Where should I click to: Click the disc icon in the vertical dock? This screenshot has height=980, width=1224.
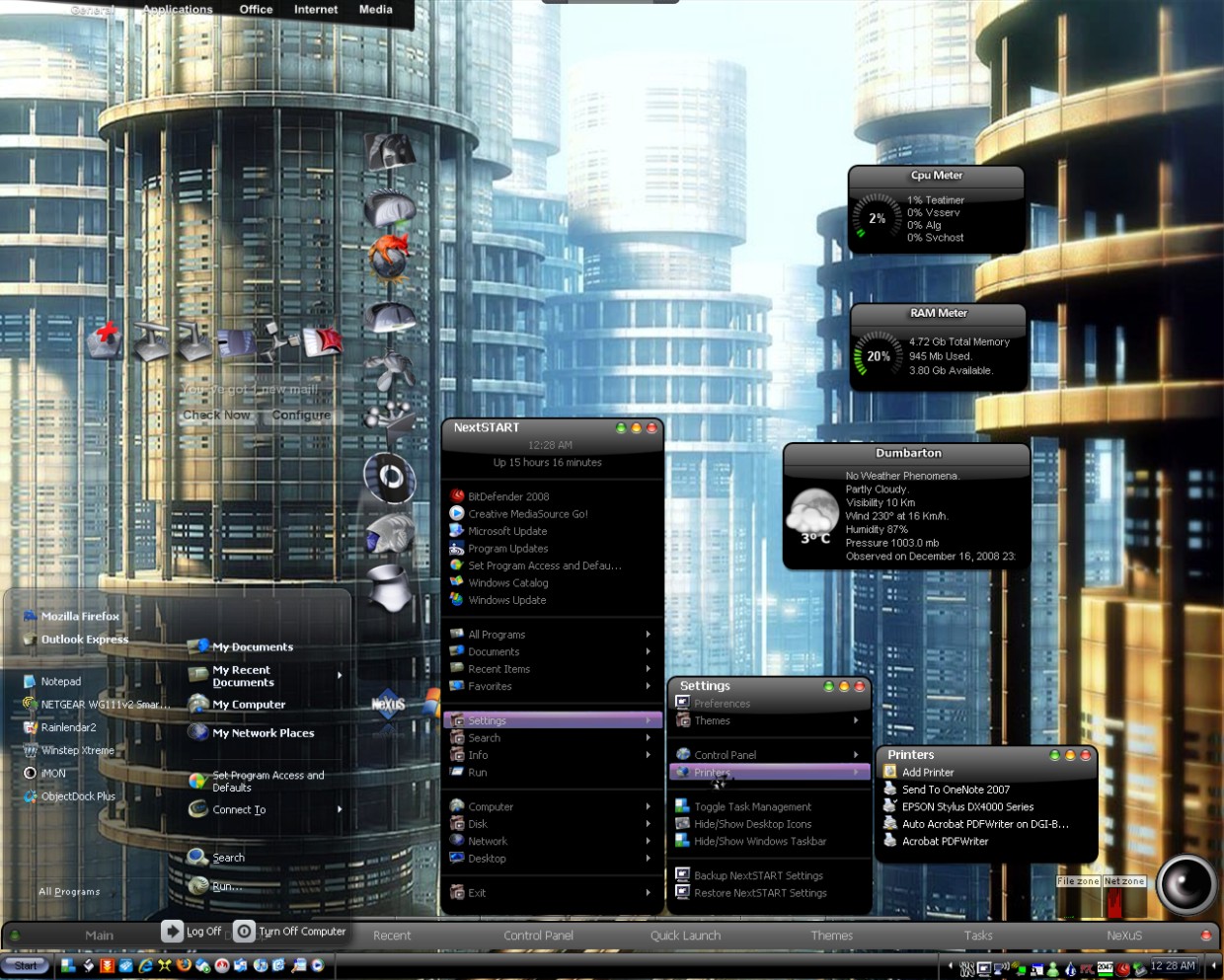pyautogui.click(x=390, y=478)
